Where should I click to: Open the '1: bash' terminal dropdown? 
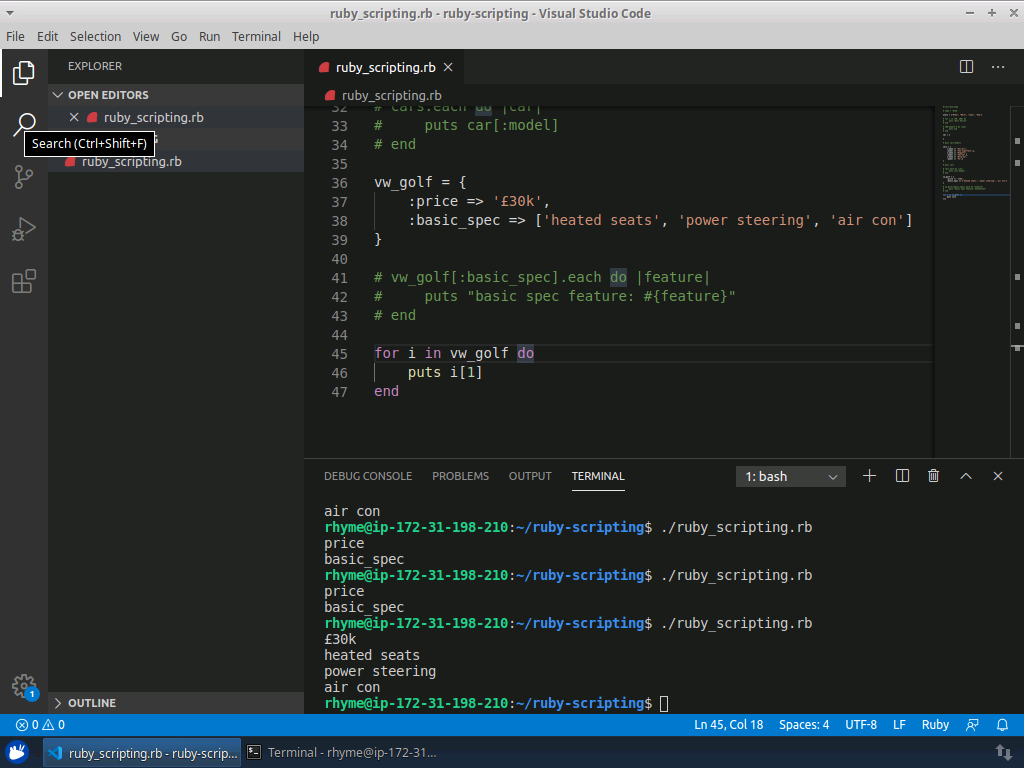(x=791, y=477)
